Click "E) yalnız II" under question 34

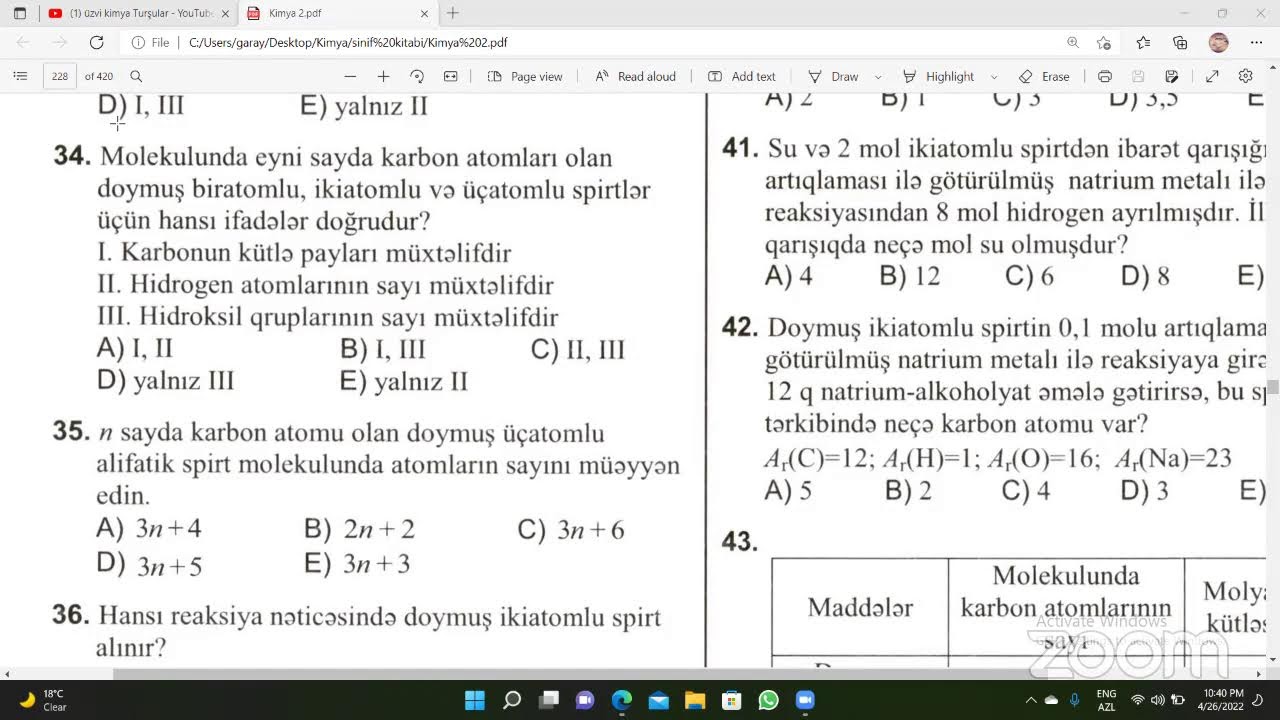click(x=404, y=381)
